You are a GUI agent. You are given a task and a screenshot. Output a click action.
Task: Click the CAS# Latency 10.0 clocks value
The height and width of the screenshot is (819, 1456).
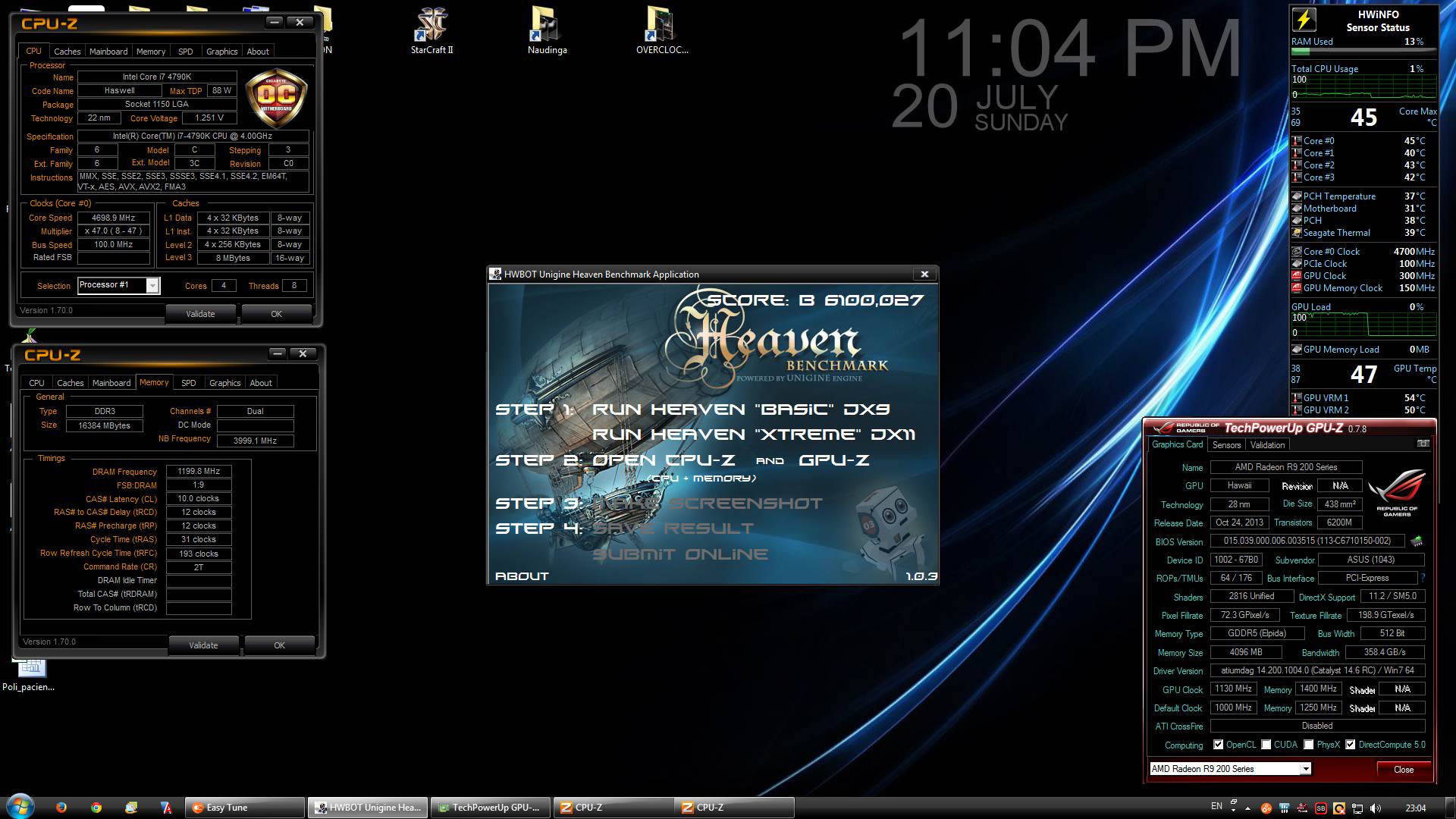(x=199, y=499)
